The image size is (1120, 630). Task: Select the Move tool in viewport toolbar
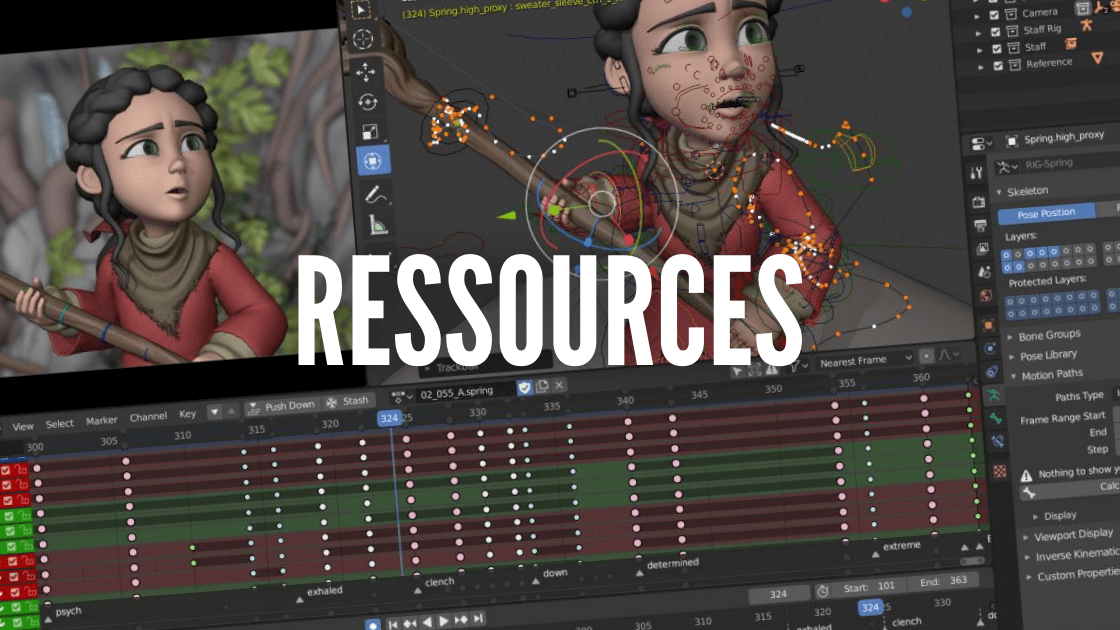coord(366,72)
